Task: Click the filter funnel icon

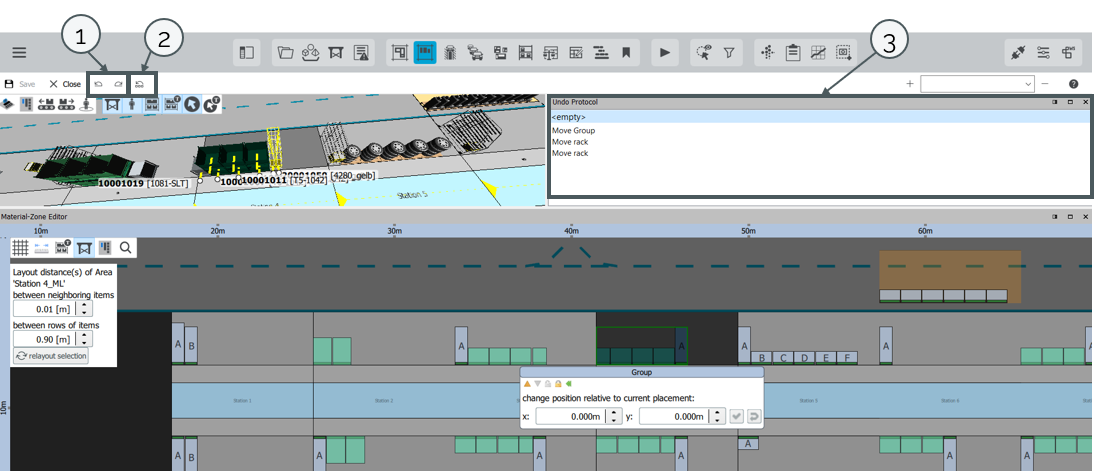Action: coord(729,53)
